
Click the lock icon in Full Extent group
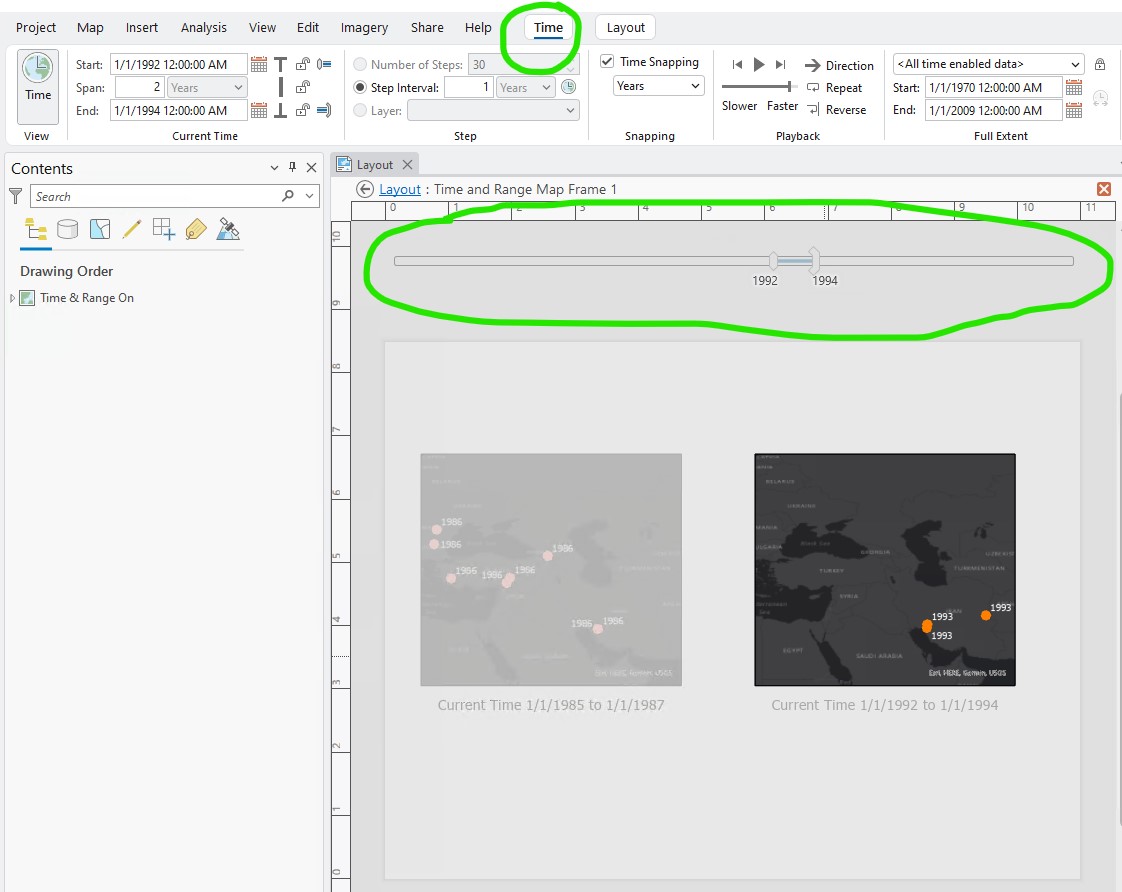tap(1100, 63)
